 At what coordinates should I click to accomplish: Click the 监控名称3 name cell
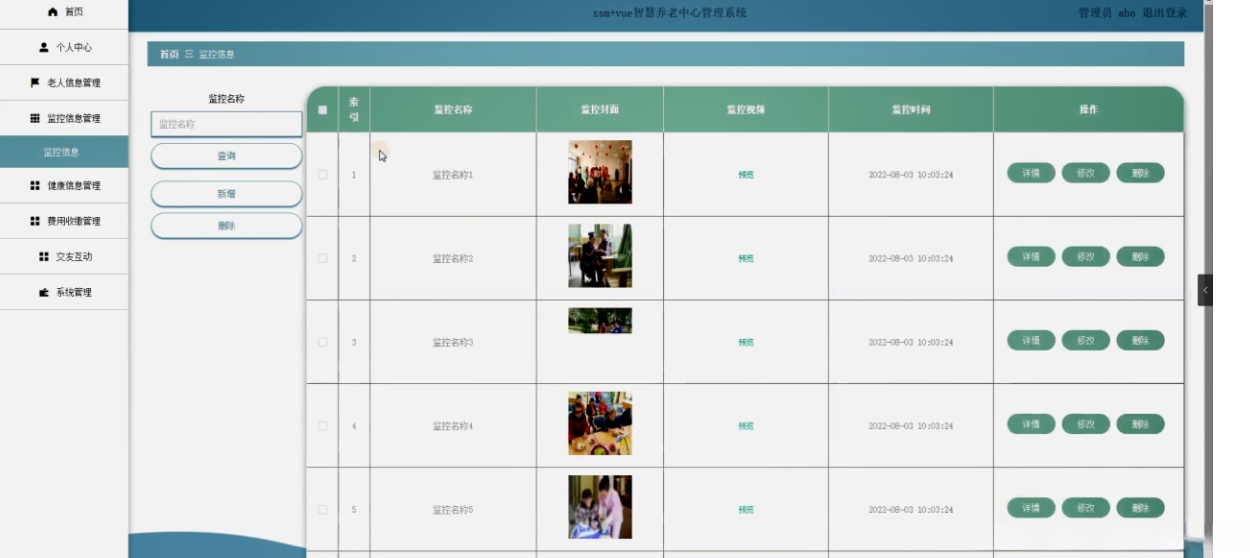pos(453,342)
